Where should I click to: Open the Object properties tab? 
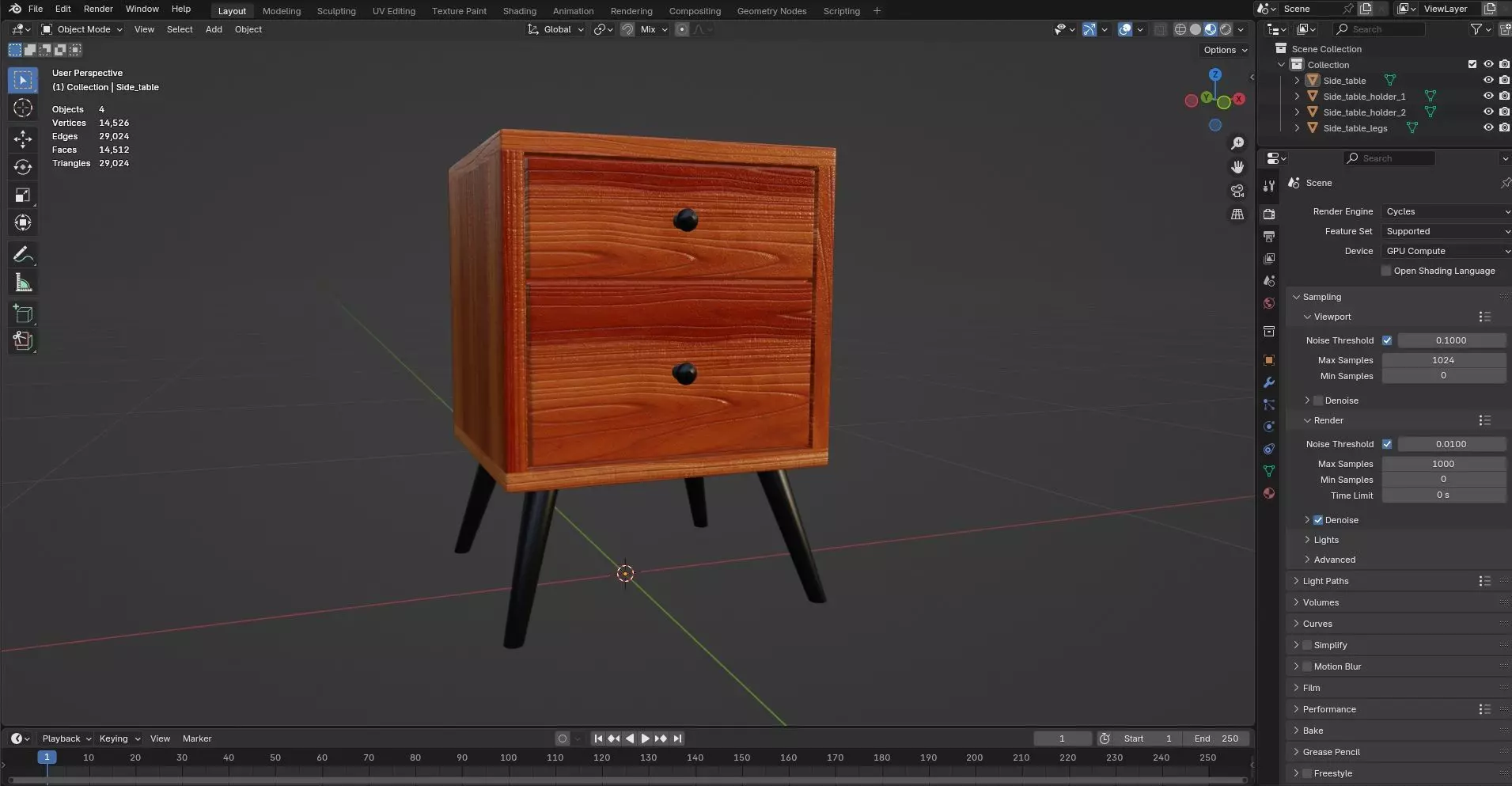click(1269, 360)
